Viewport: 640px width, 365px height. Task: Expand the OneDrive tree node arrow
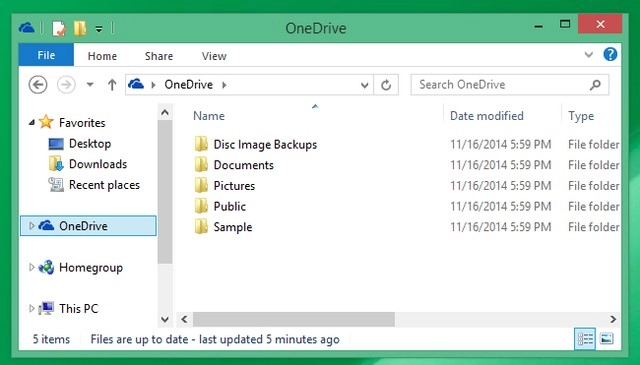point(31,225)
